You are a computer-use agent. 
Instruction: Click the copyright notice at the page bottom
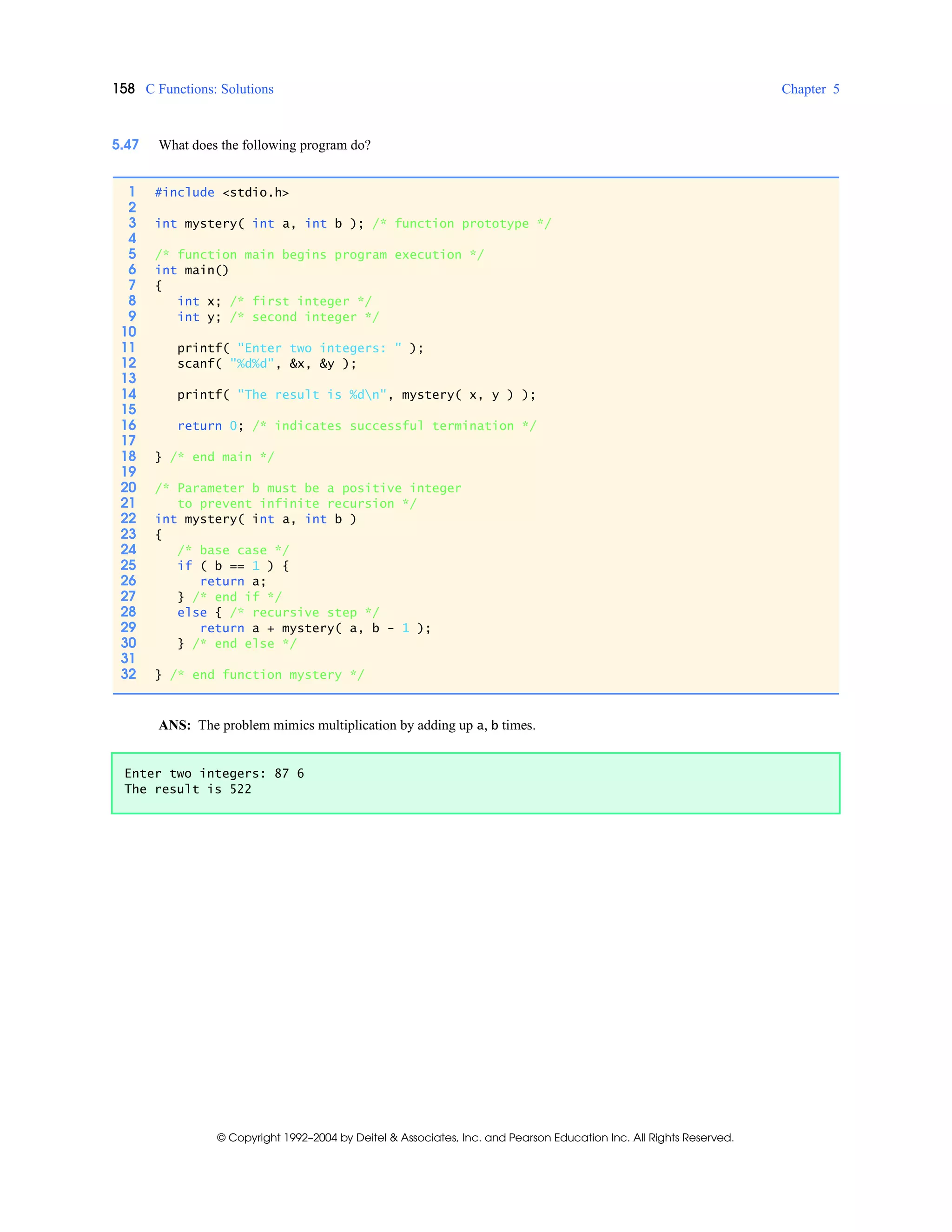(x=476, y=1138)
